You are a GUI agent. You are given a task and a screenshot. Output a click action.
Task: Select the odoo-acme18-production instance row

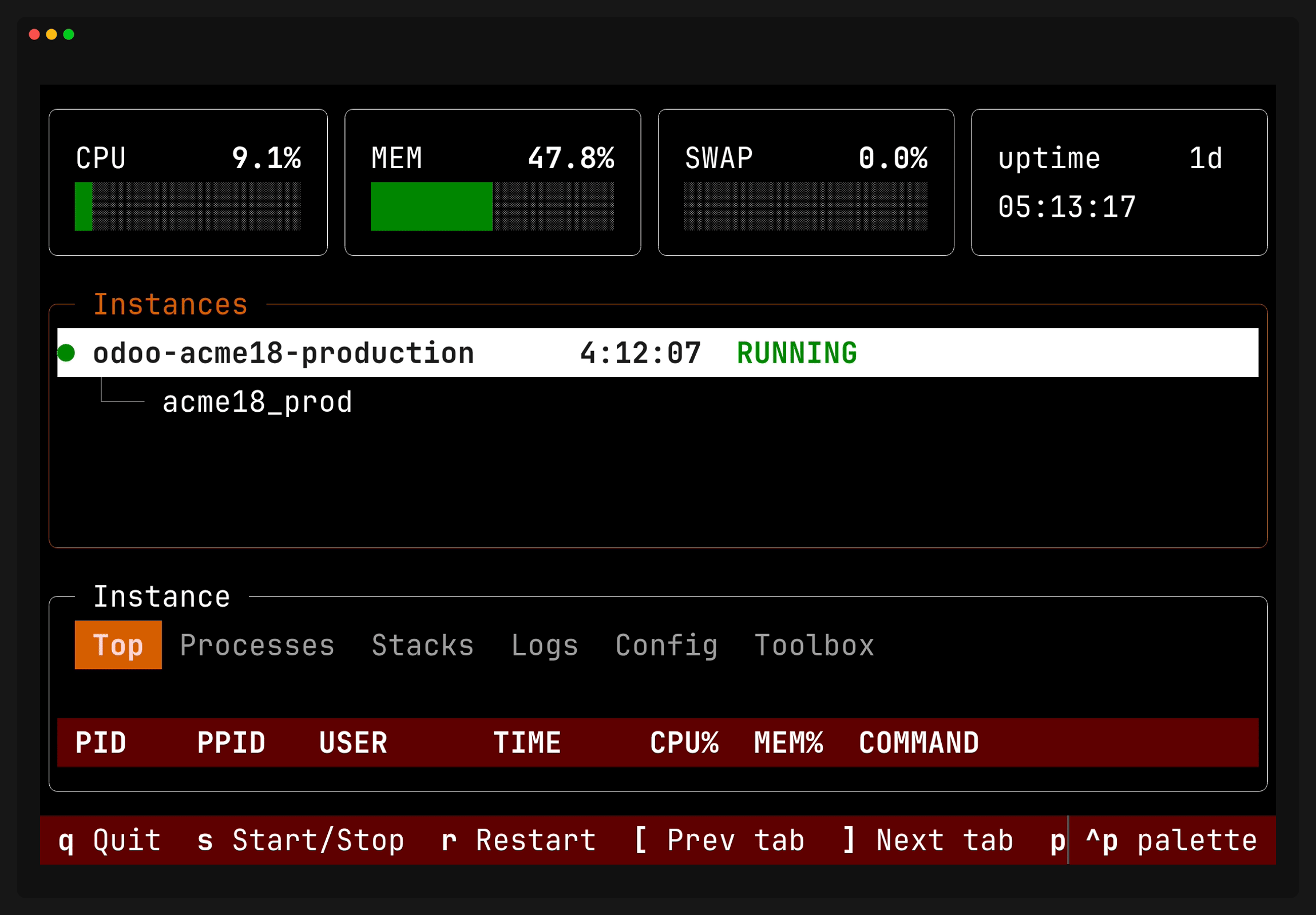tap(657, 353)
